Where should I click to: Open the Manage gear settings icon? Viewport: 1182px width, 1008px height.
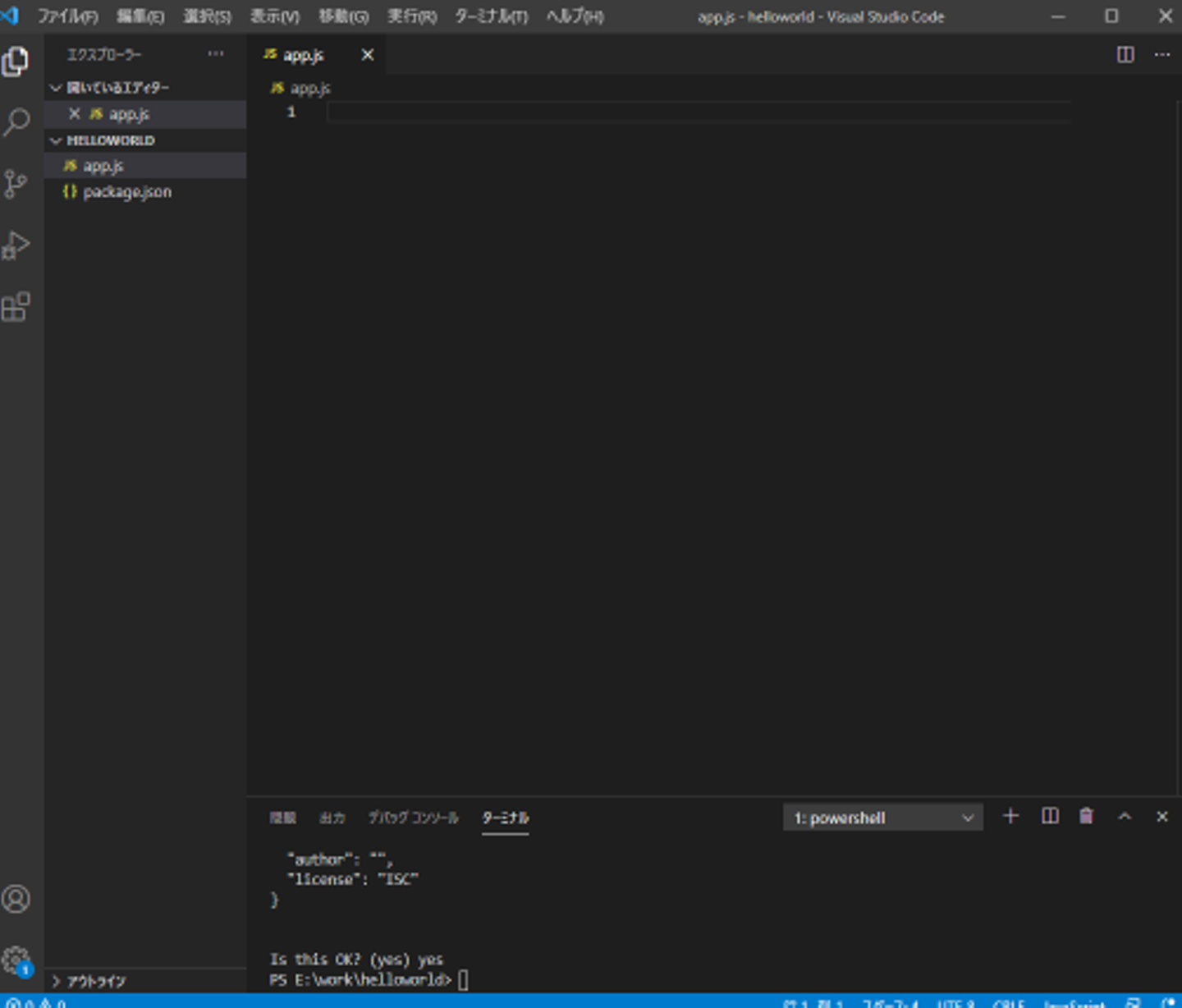point(16,960)
